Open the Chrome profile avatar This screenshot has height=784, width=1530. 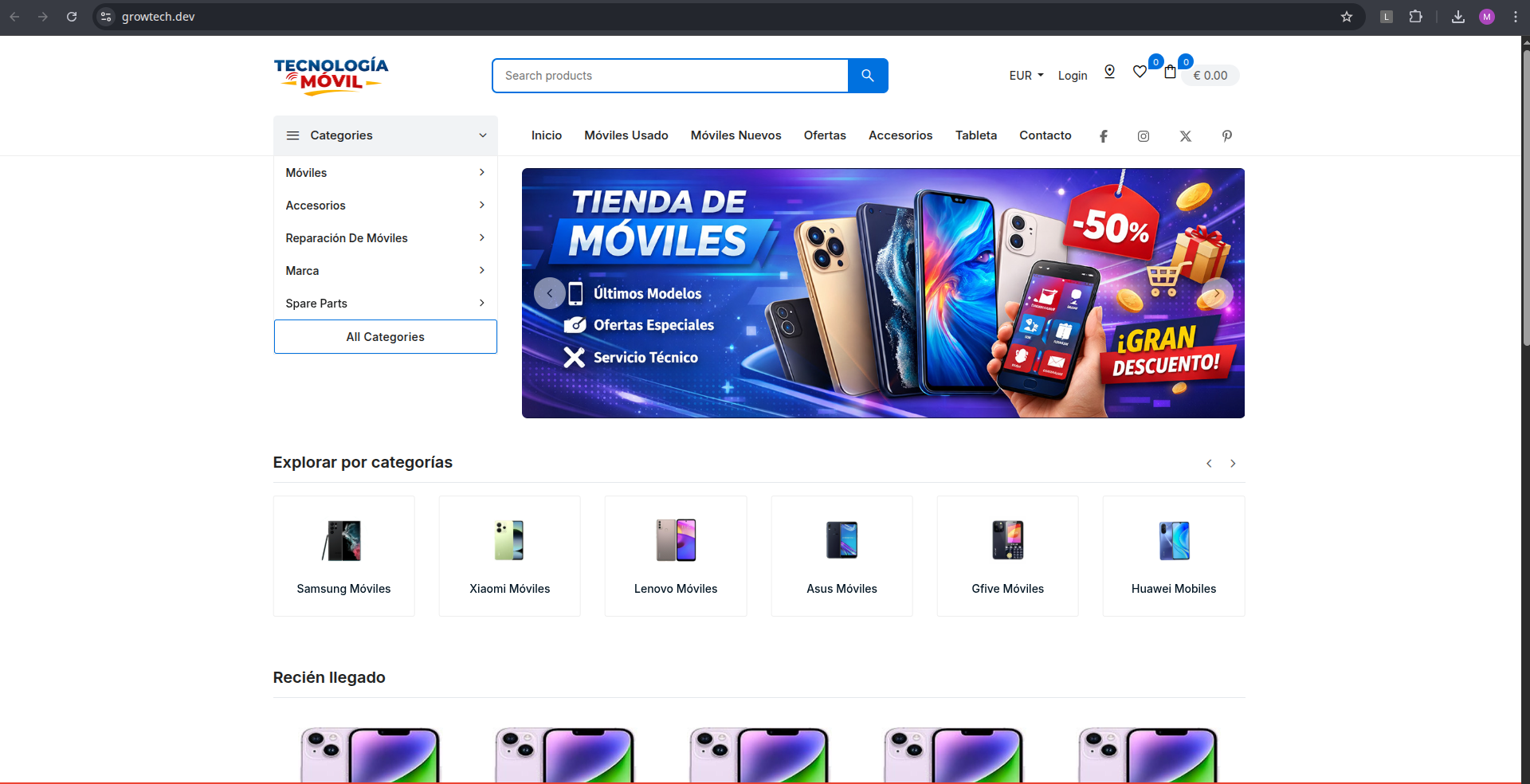pos(1487,17)
